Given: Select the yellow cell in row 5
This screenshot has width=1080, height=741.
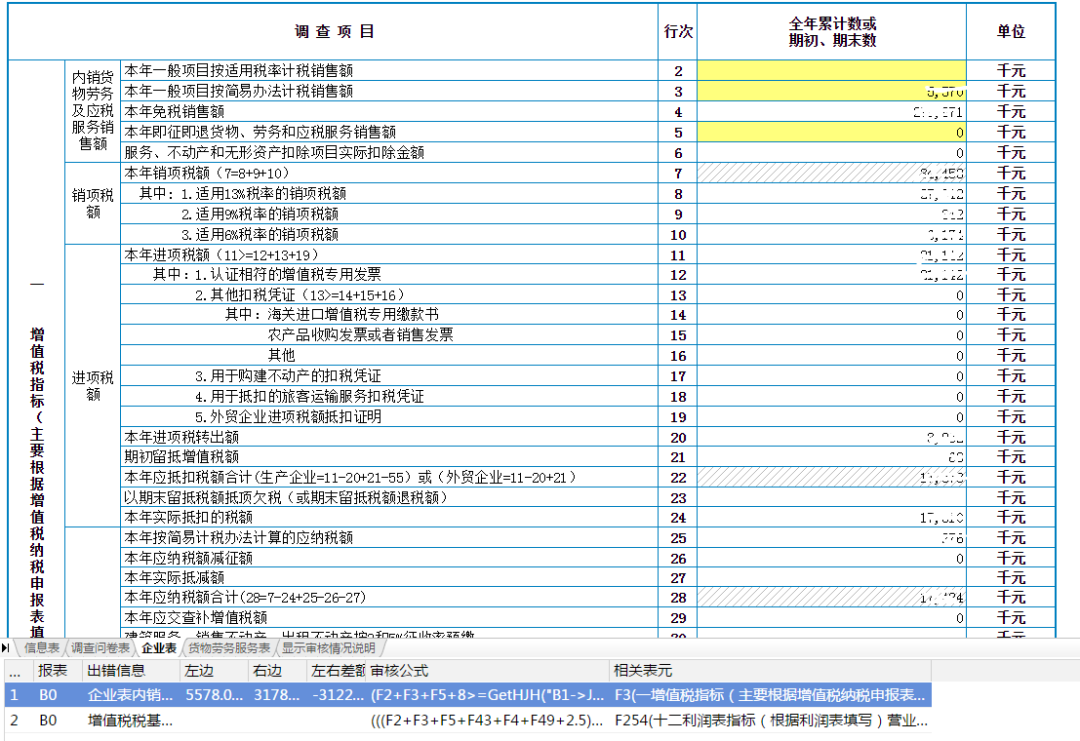Looking at the screenshot, I should (830, 132).
